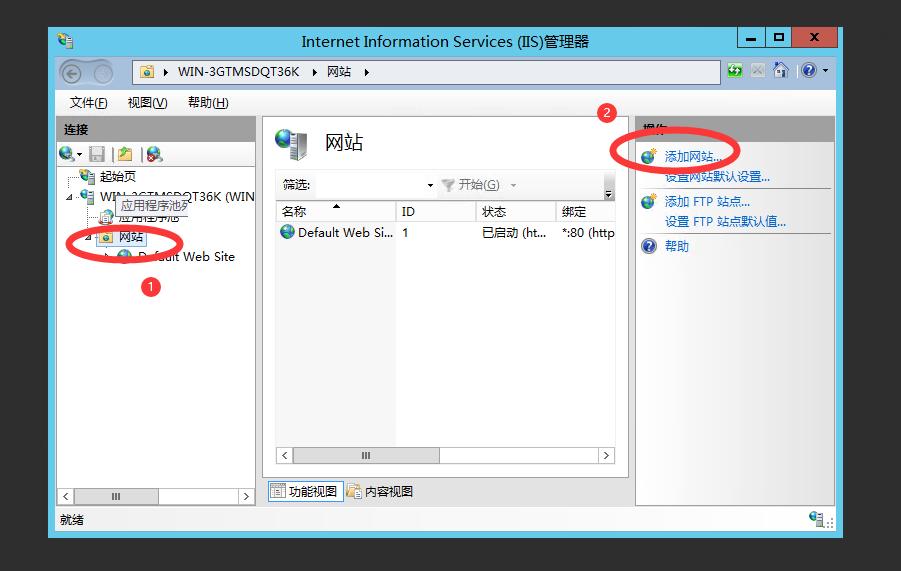Sort by 名称 column header

coord(336,212)
